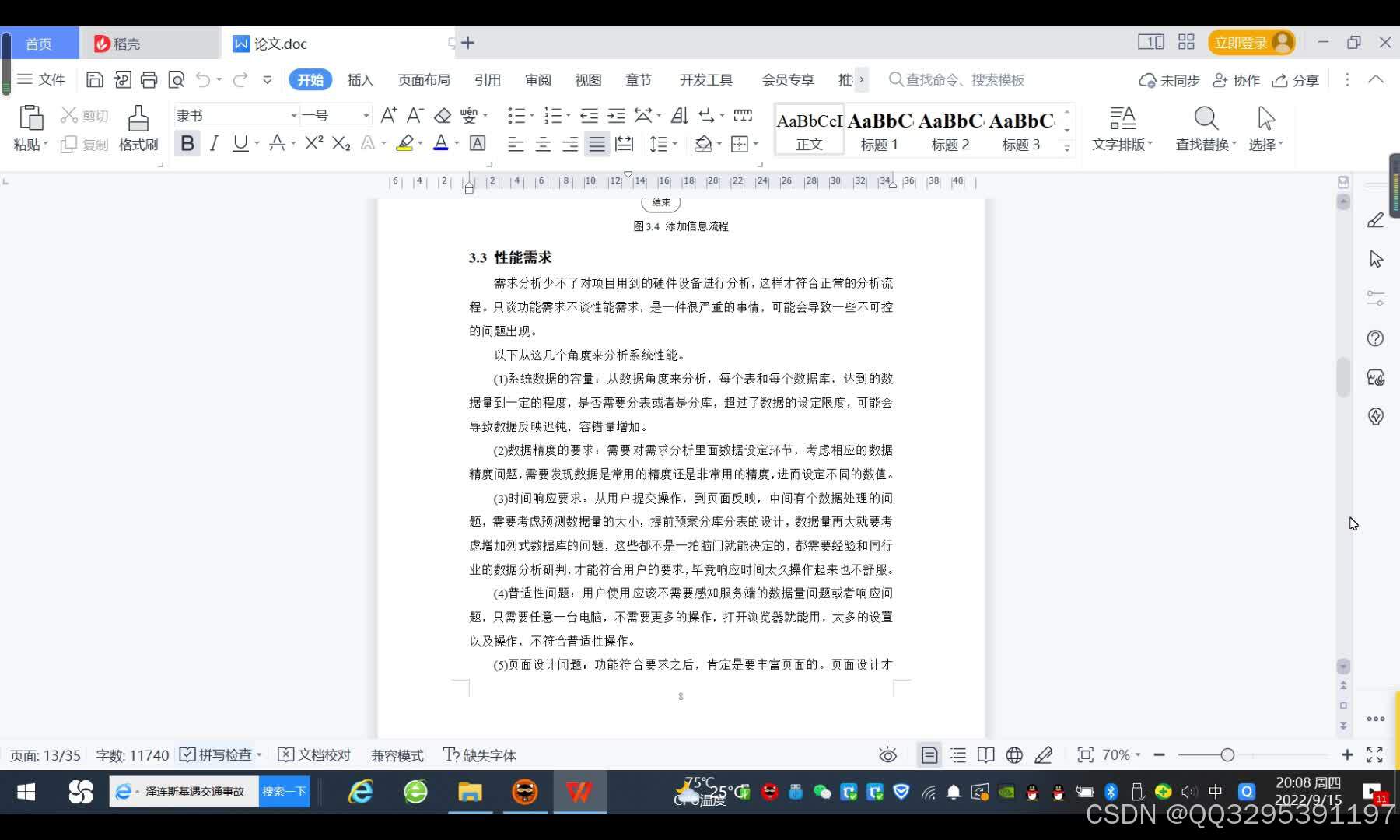Screen dimensions: 1400x840
Task: Click the Paste (粘贴) clipboard icon
Action: [x=31, y=118]
